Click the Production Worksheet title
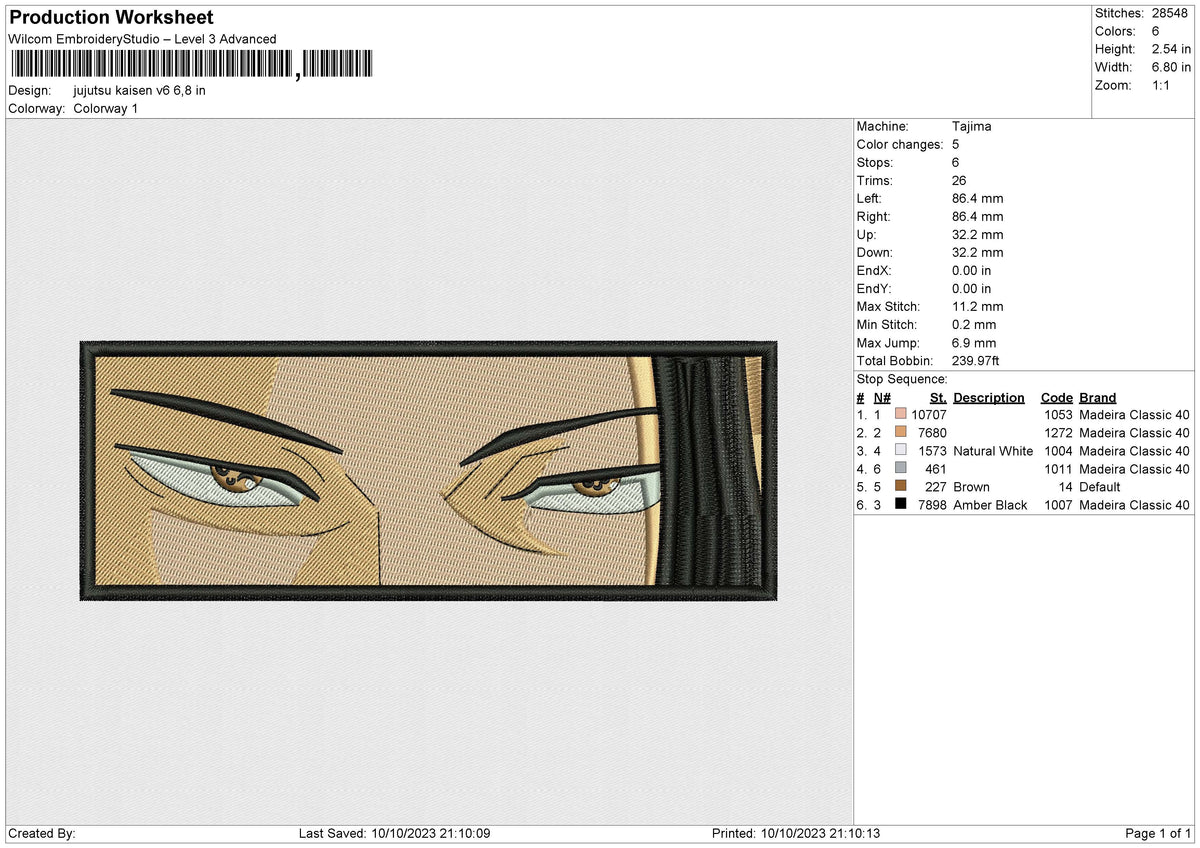The height and width of the screenshot is (848, 1200). (x=111, y=18)
